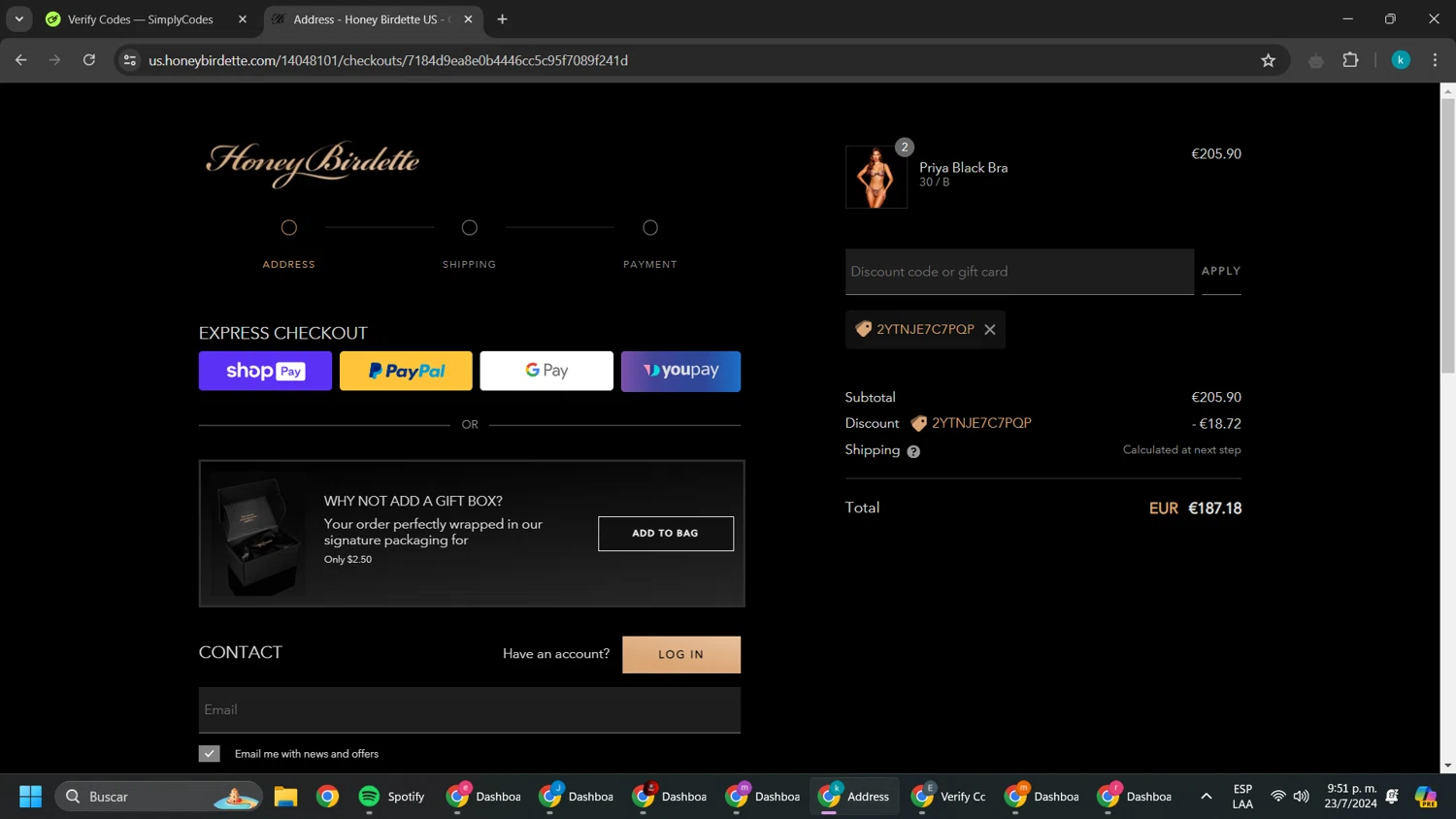Switch to the Address Chrome taskbar window
This screenshot has width=1456, height=819.
(854, 797)
